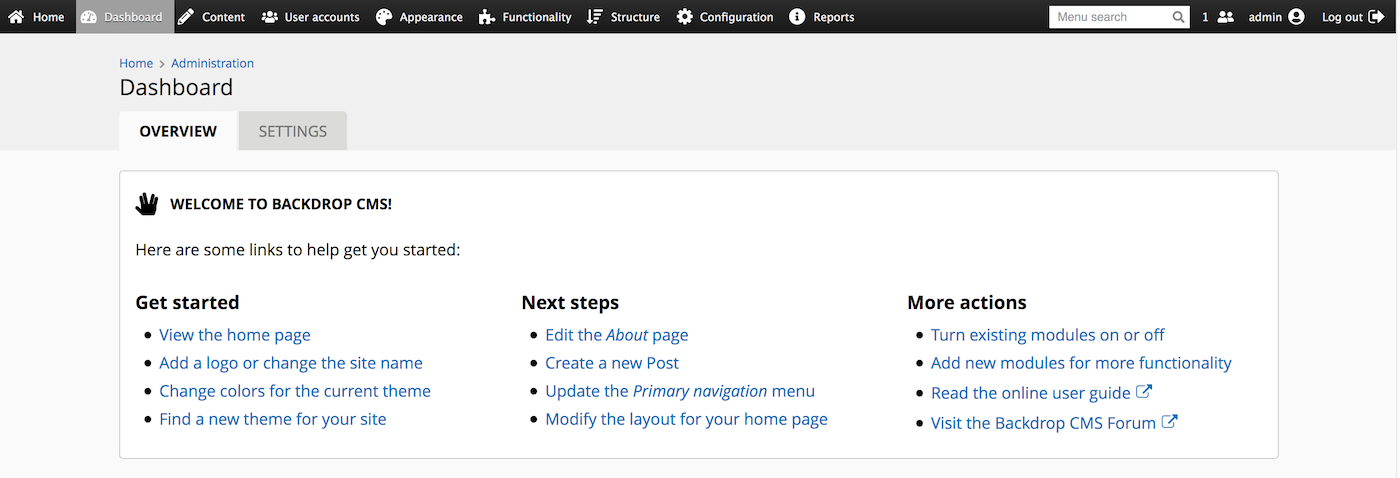This screenshot has height=478, width=1400.
Task: Open Update the Primary navigation menu link
Action: 680,391
